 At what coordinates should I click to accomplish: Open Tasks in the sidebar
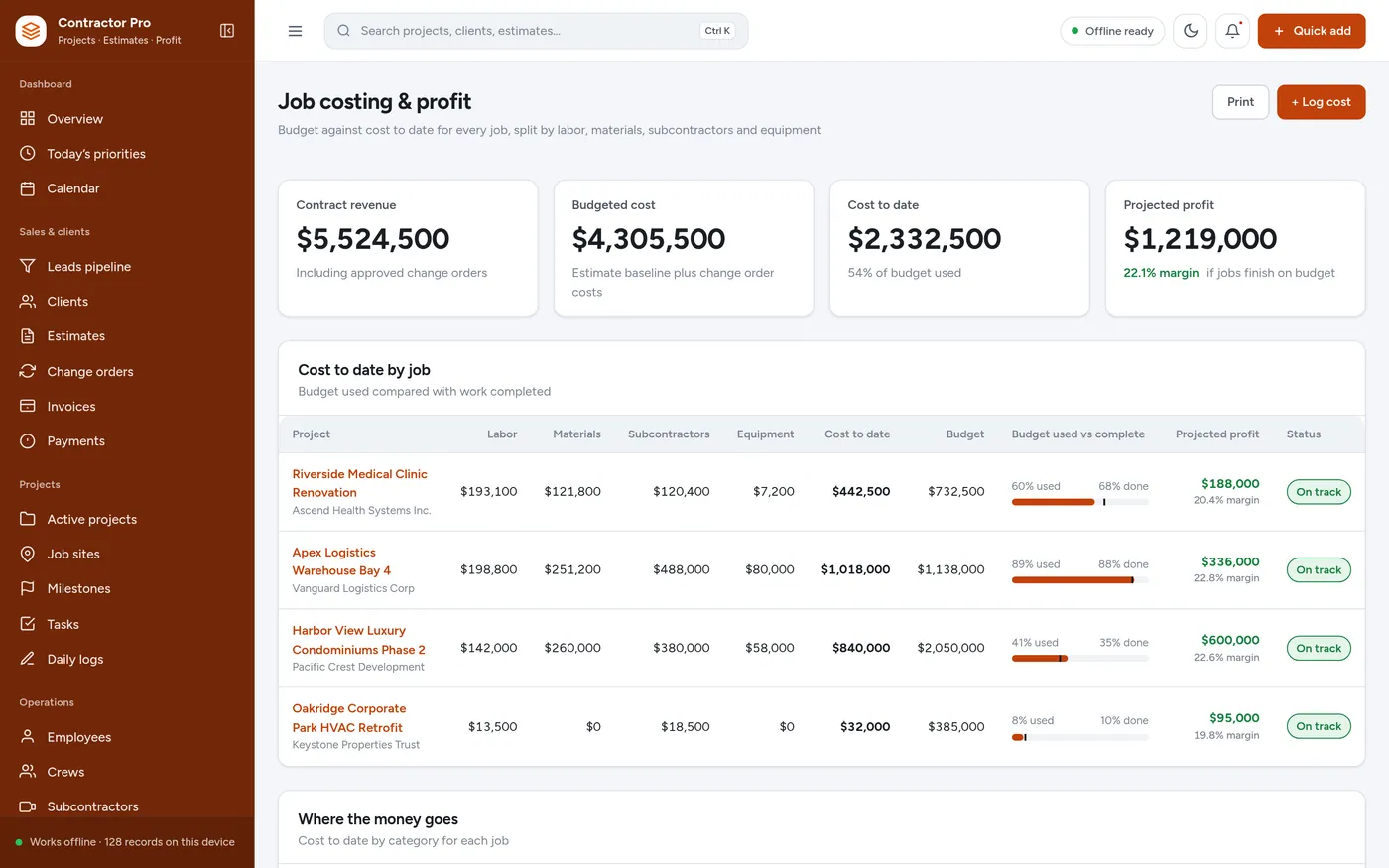point(127,624)
